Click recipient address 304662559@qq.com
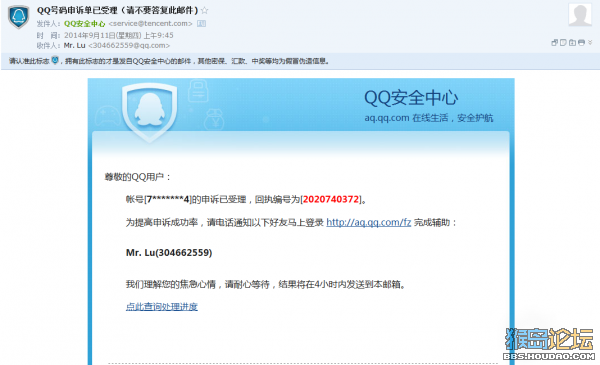Screen dimensions: 600x365 tap(129, 46)
